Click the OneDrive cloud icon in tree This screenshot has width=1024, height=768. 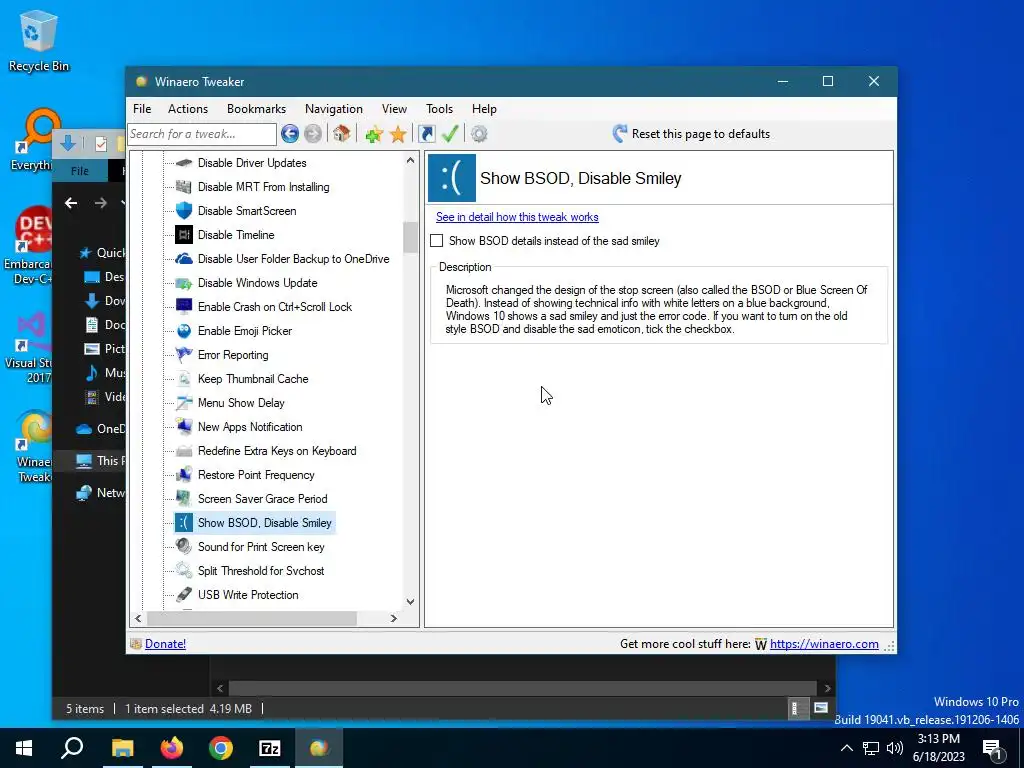click(x=184, y=259)
